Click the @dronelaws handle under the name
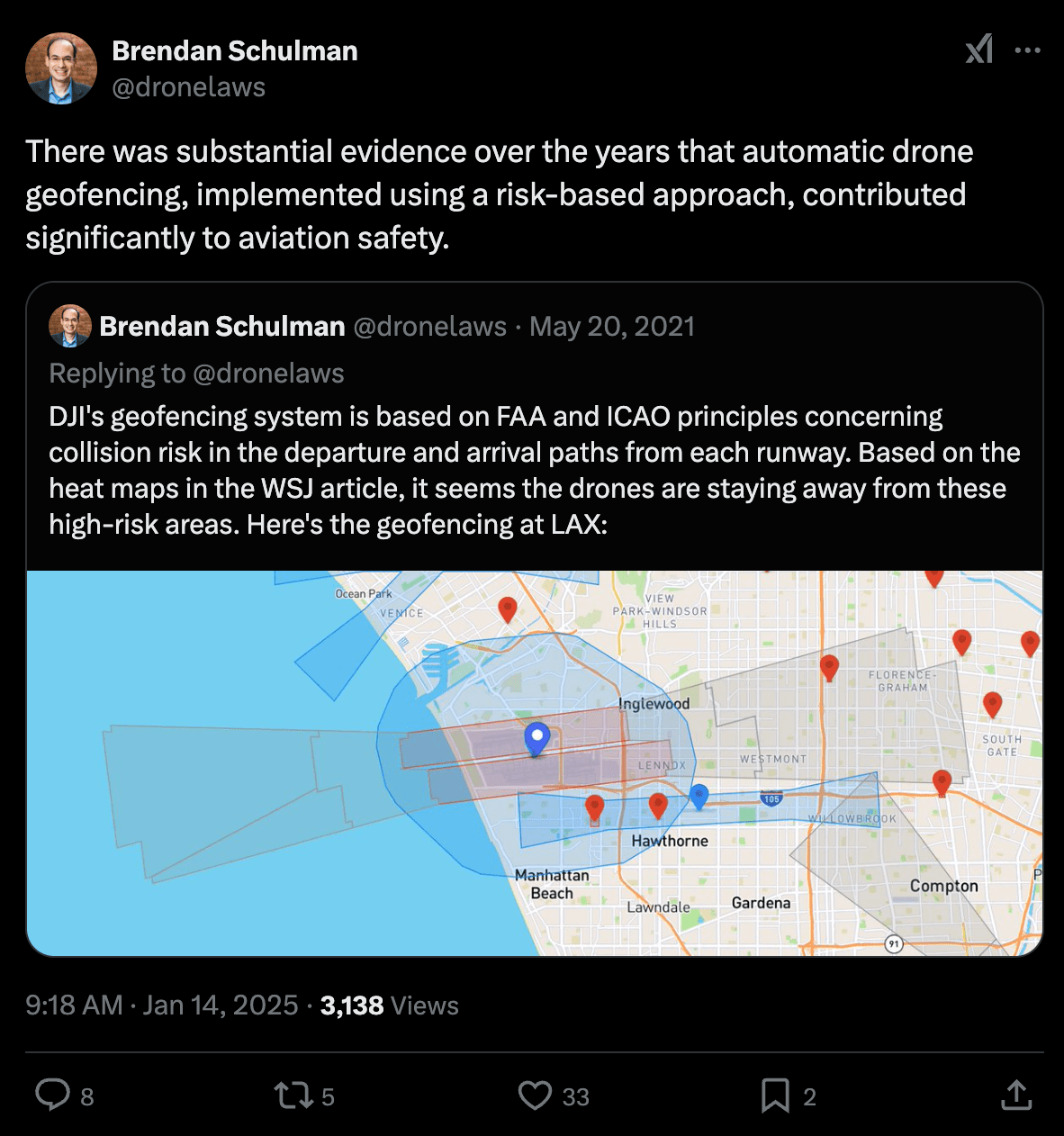Viewport: 1064px width, 1136px height. (189, 87)
